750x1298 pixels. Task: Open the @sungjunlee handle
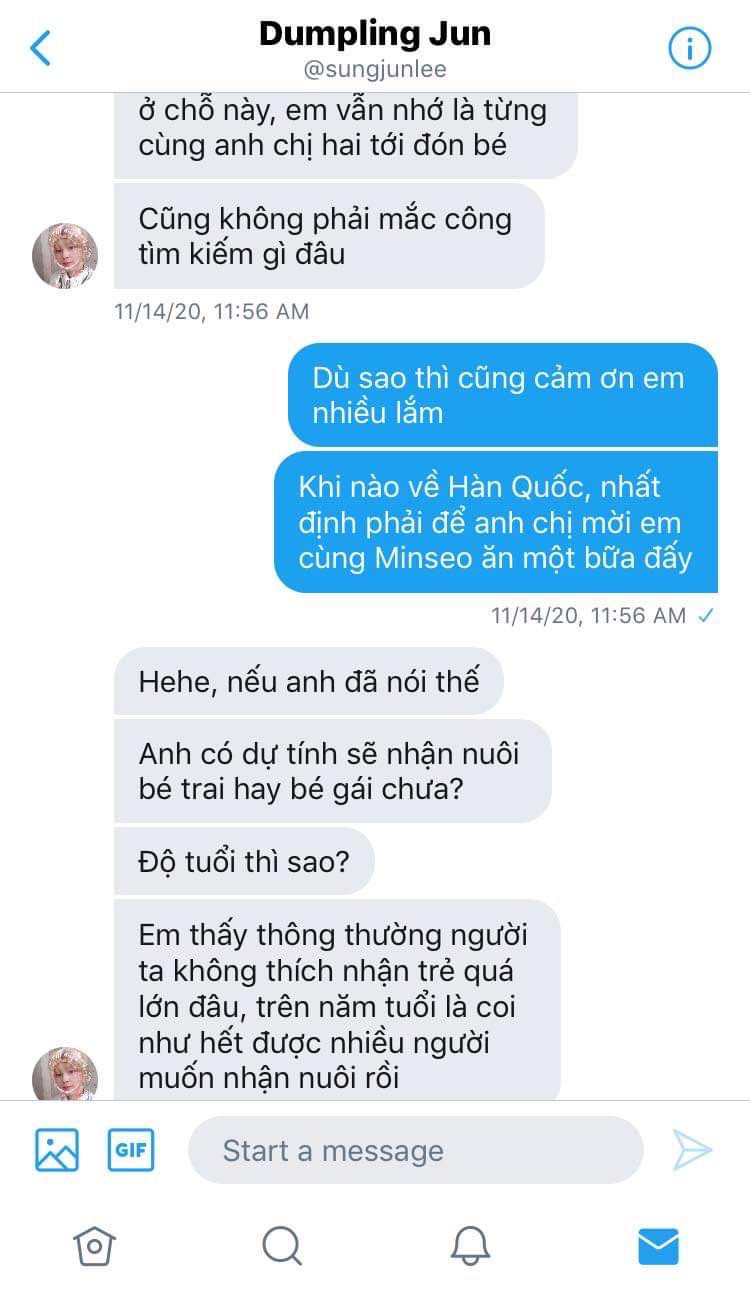click(375, 70)
